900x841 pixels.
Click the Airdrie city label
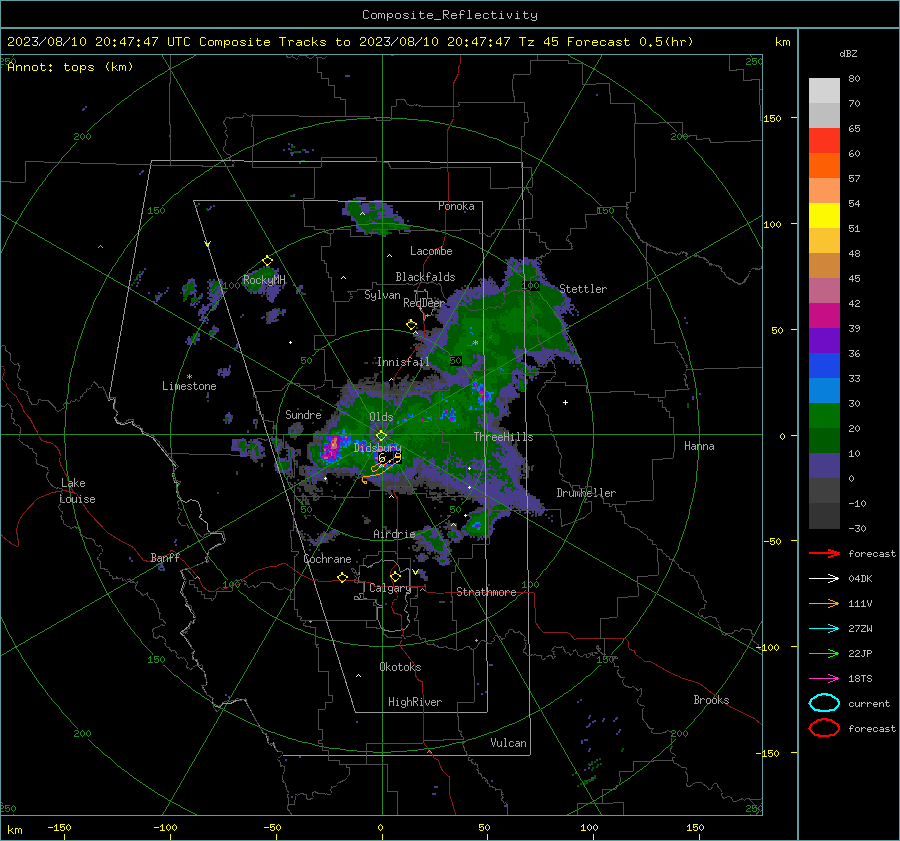click(x=394, y=534)
